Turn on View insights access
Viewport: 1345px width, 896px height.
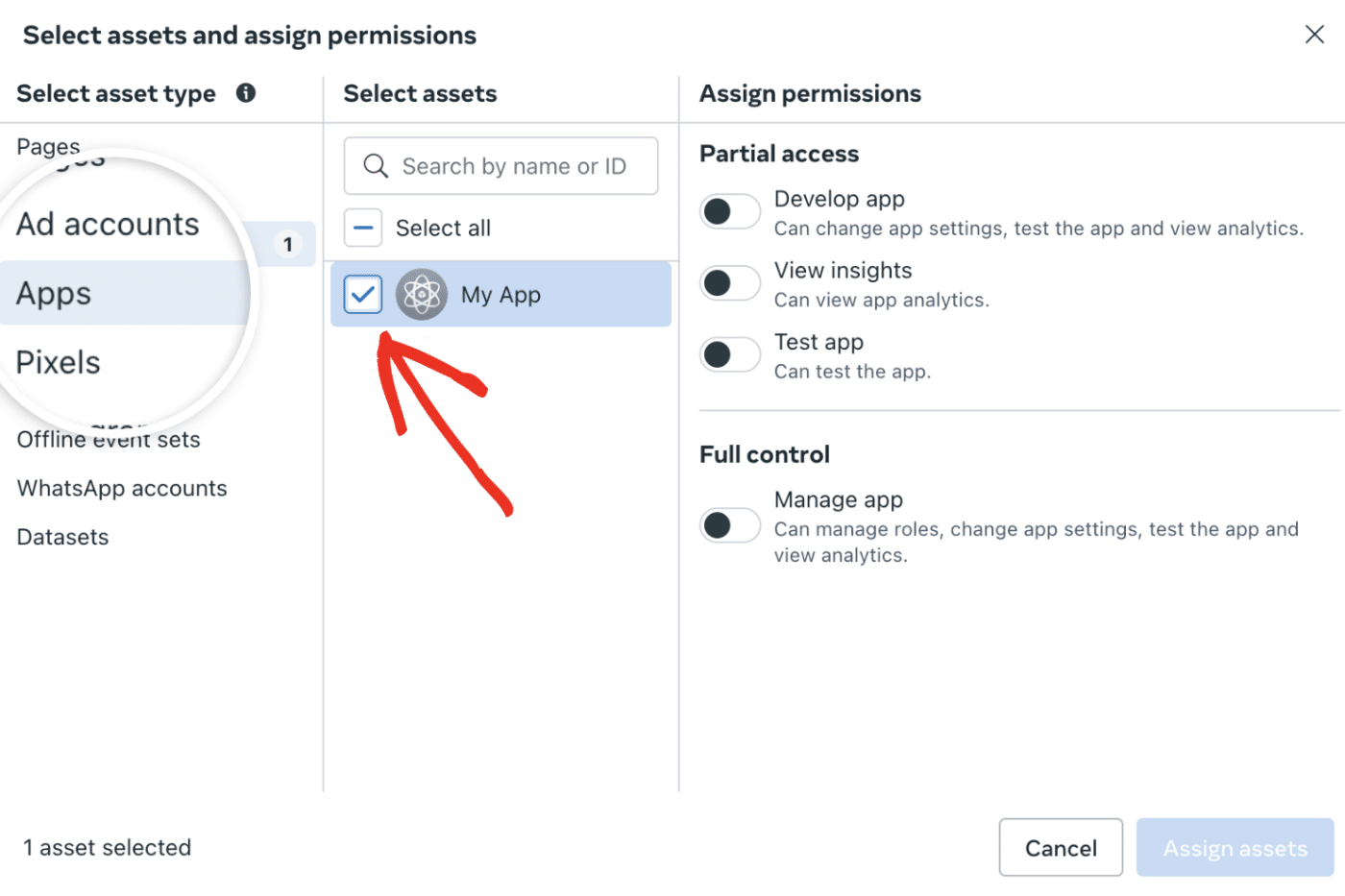click(730, 282)
